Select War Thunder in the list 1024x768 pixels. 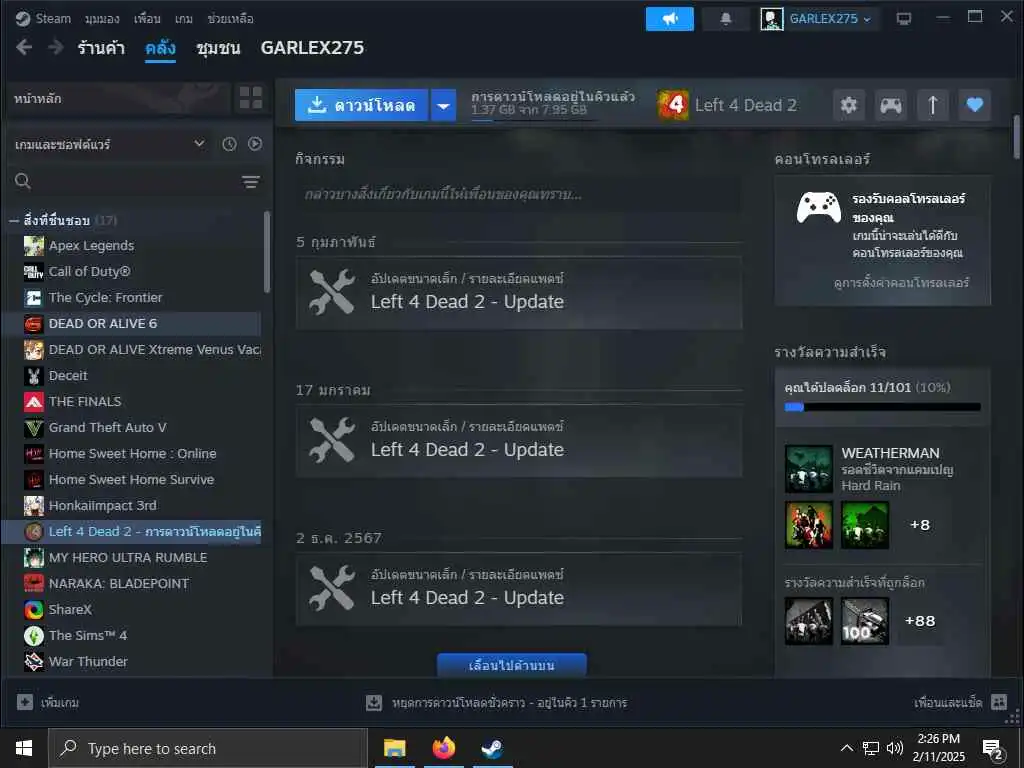point(131,662)
